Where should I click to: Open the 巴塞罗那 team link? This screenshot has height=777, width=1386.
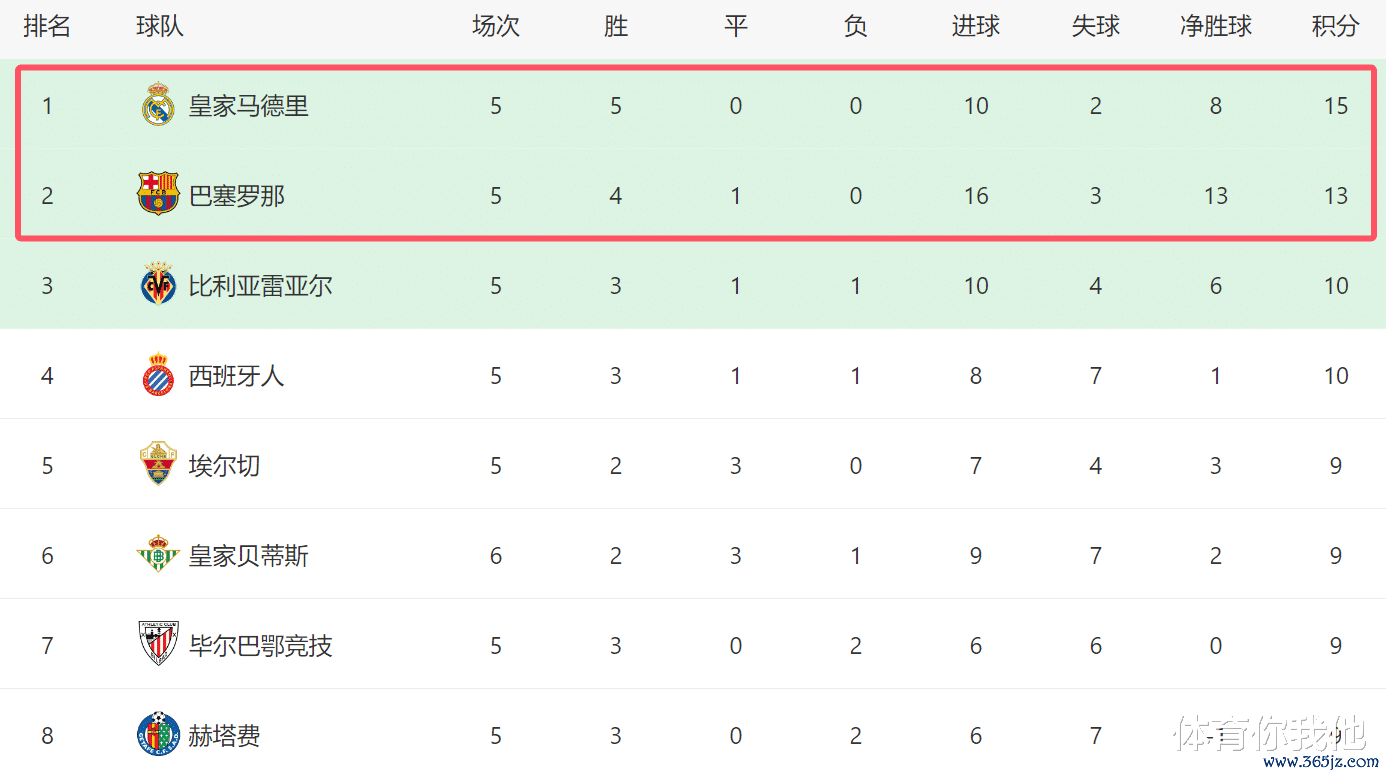[237, 196]
